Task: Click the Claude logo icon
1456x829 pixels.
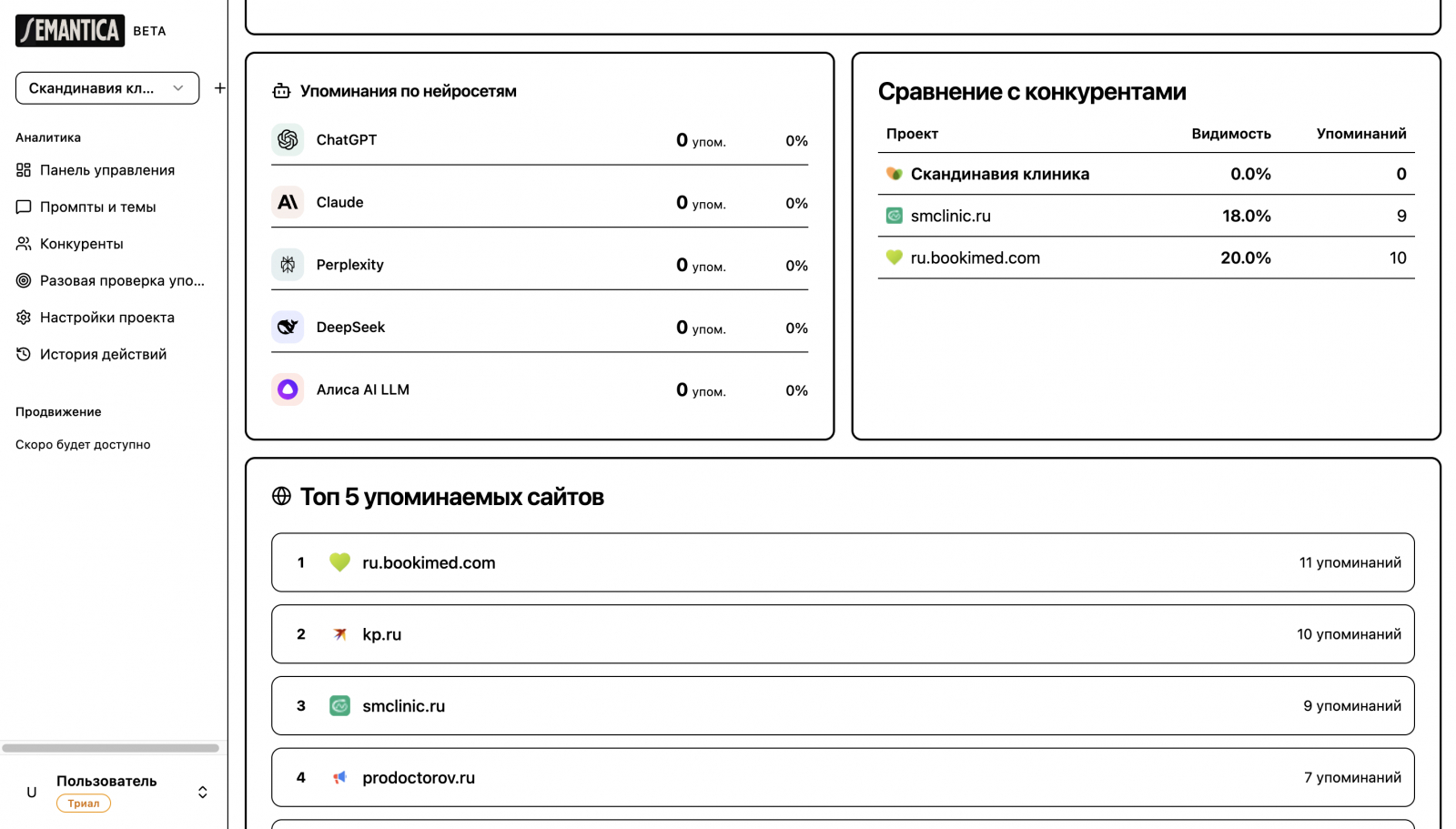Action: [288, 202]
